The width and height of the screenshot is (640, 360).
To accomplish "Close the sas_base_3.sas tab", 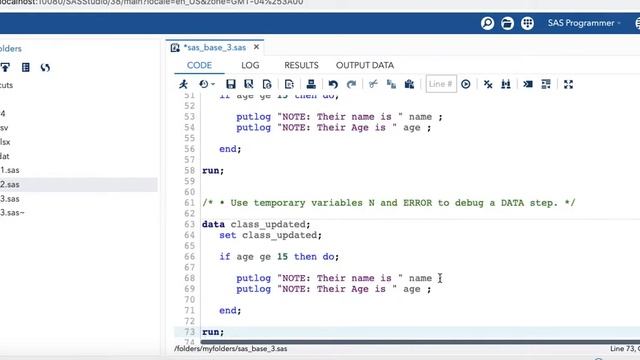I will (x=256, y=47).
